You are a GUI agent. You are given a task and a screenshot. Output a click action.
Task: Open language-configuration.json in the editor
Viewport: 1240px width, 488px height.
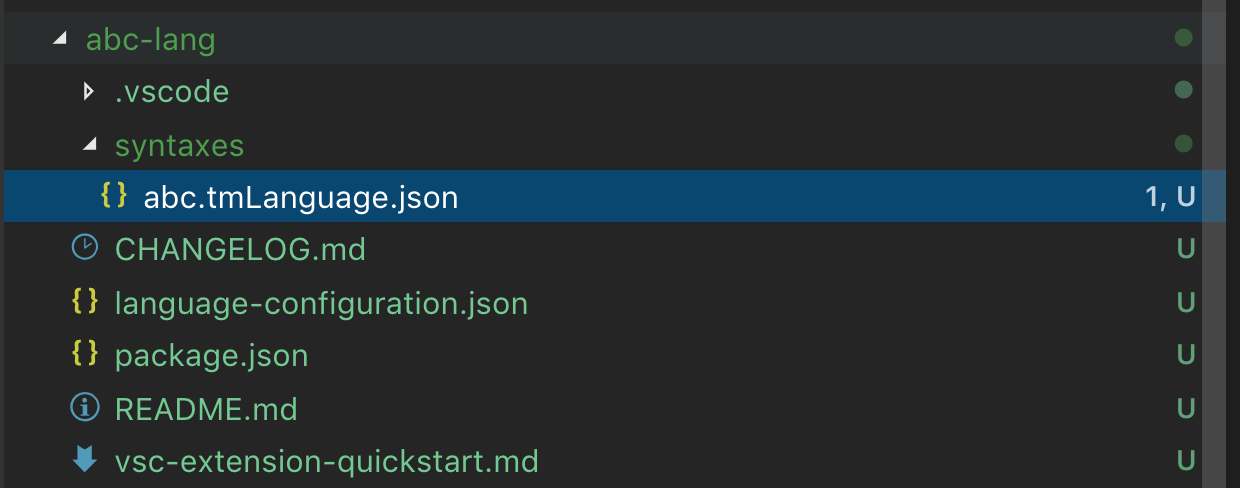coord(321,302)
